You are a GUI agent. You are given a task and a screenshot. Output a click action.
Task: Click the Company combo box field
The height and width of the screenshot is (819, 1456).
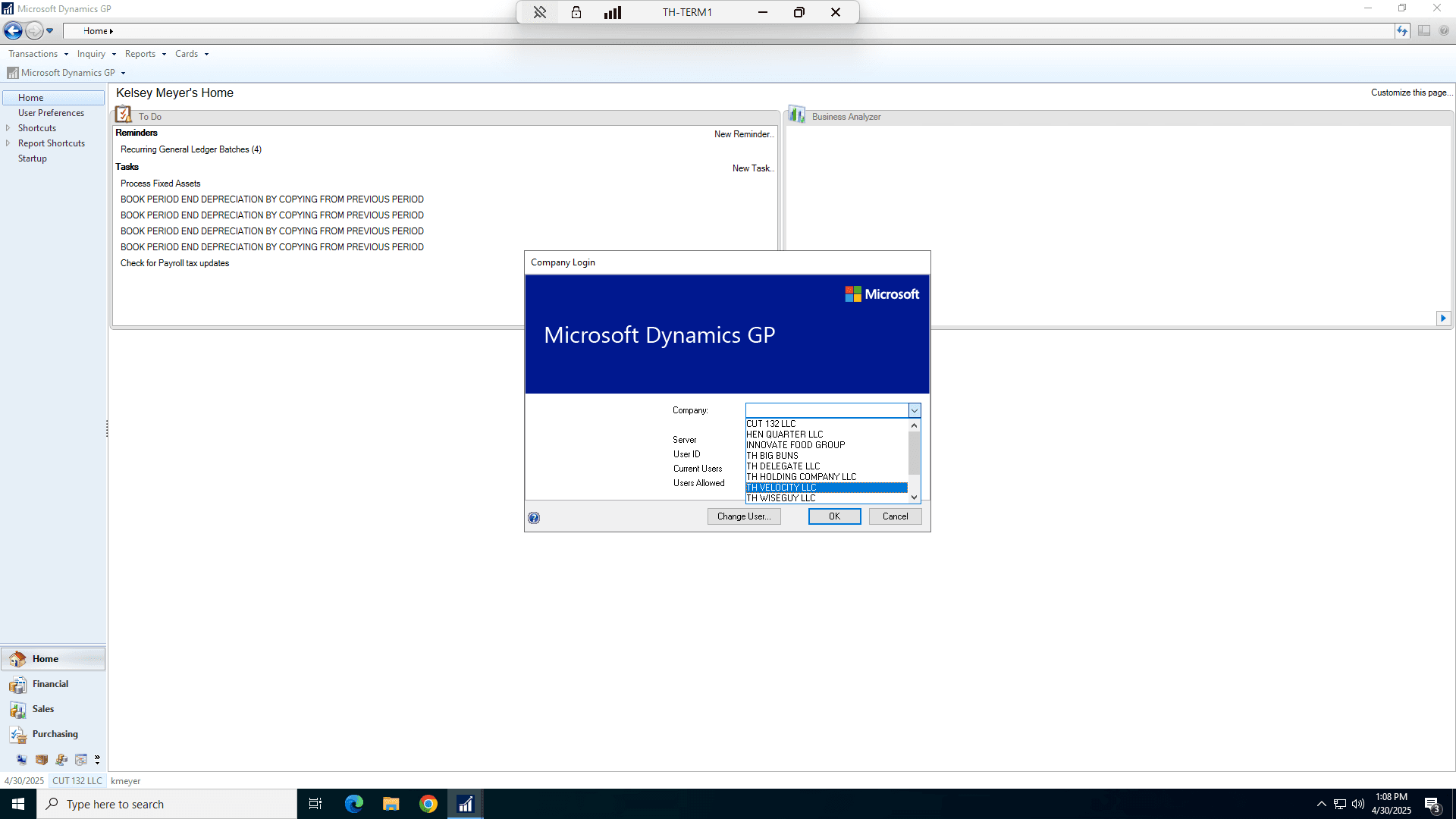pos(827,410)
